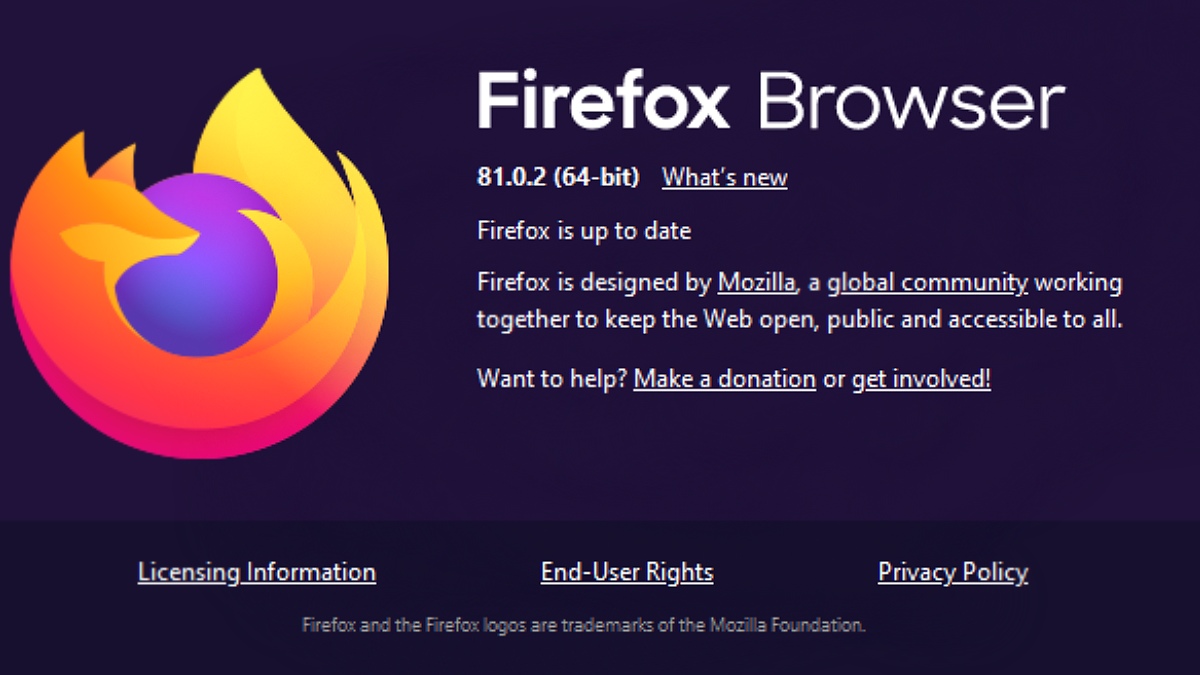Open the global community link
Image resolution: width=1200 pixels, height=675 pixels.
(x=927, y=283)
